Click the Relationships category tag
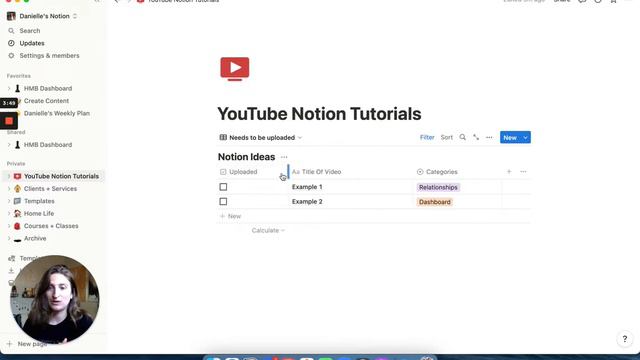The image size is (640, 360). pos(438,187)
